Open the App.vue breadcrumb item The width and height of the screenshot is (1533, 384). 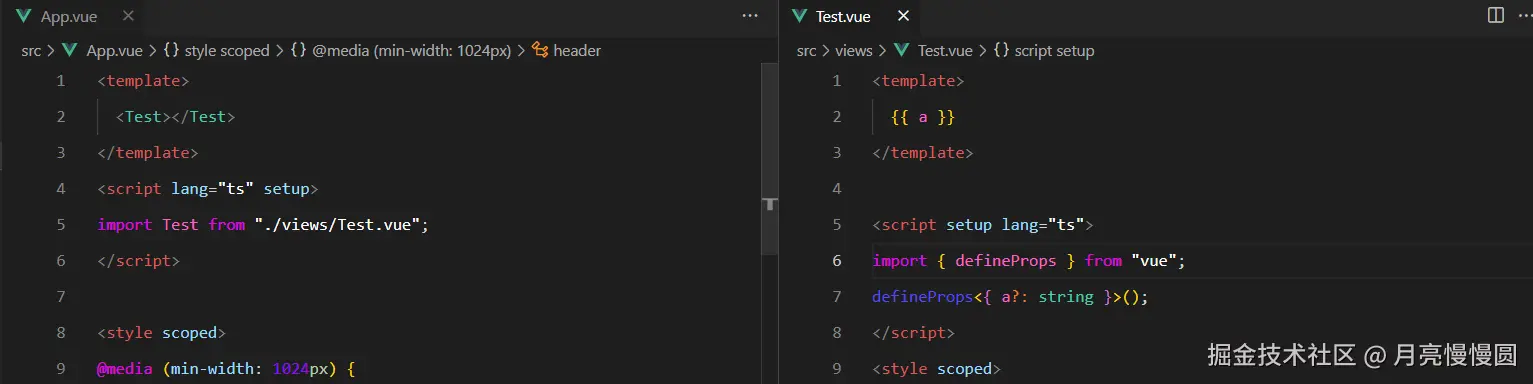[x=115, y=50]
